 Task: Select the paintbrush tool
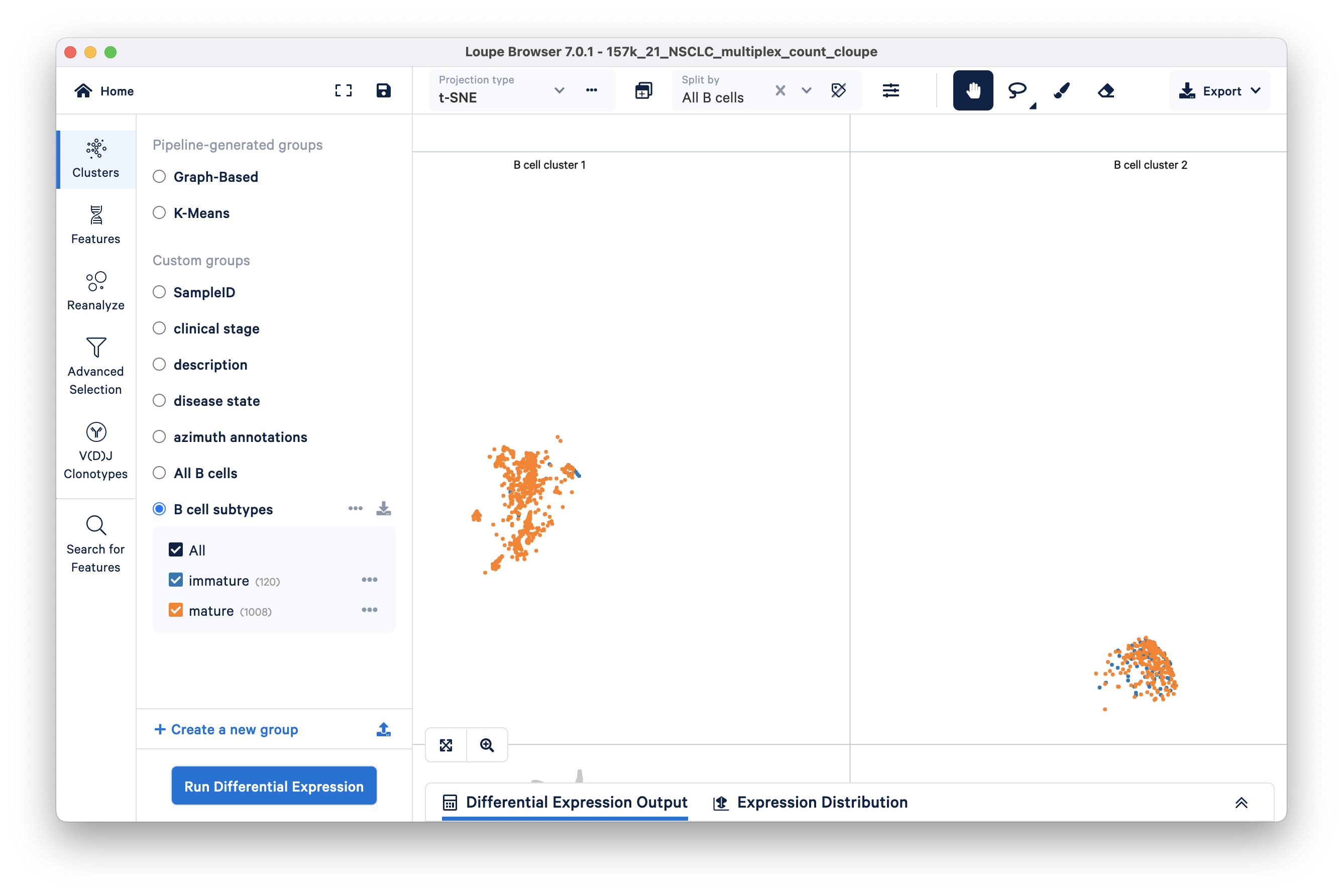pyautogui.click(x=1061, y=90)
